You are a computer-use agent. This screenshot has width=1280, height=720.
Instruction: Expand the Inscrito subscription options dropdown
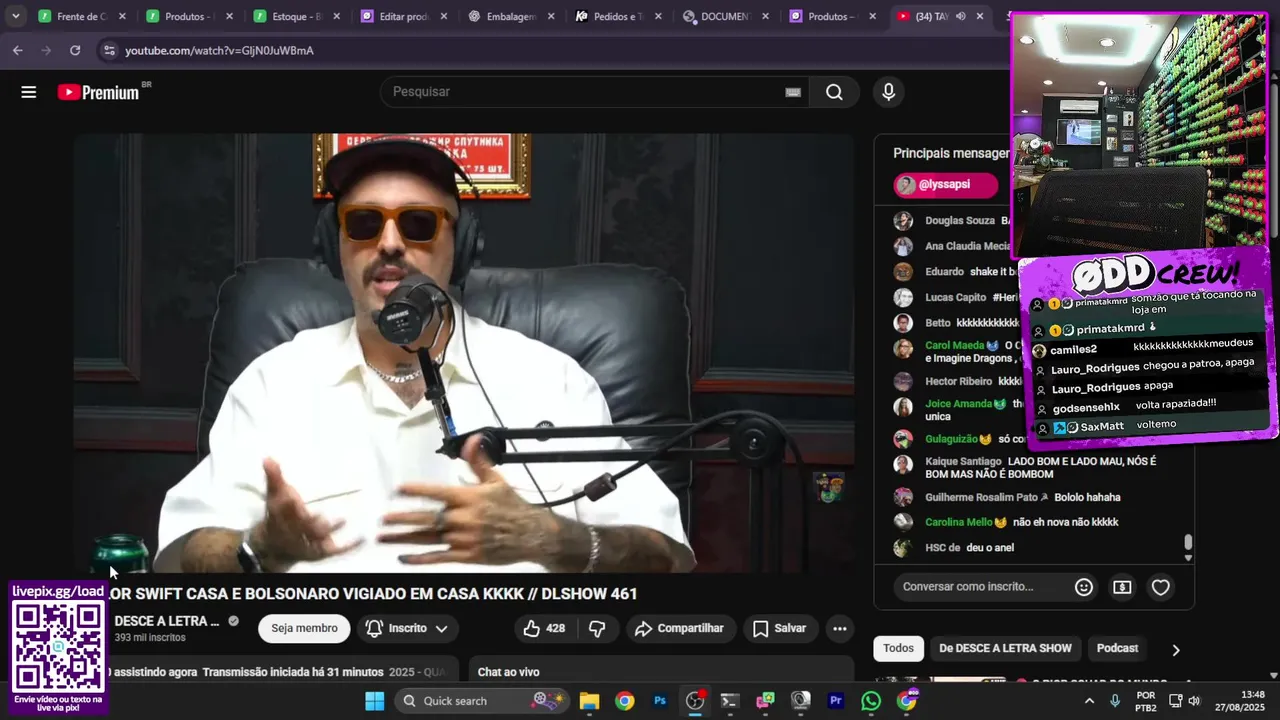406,628
